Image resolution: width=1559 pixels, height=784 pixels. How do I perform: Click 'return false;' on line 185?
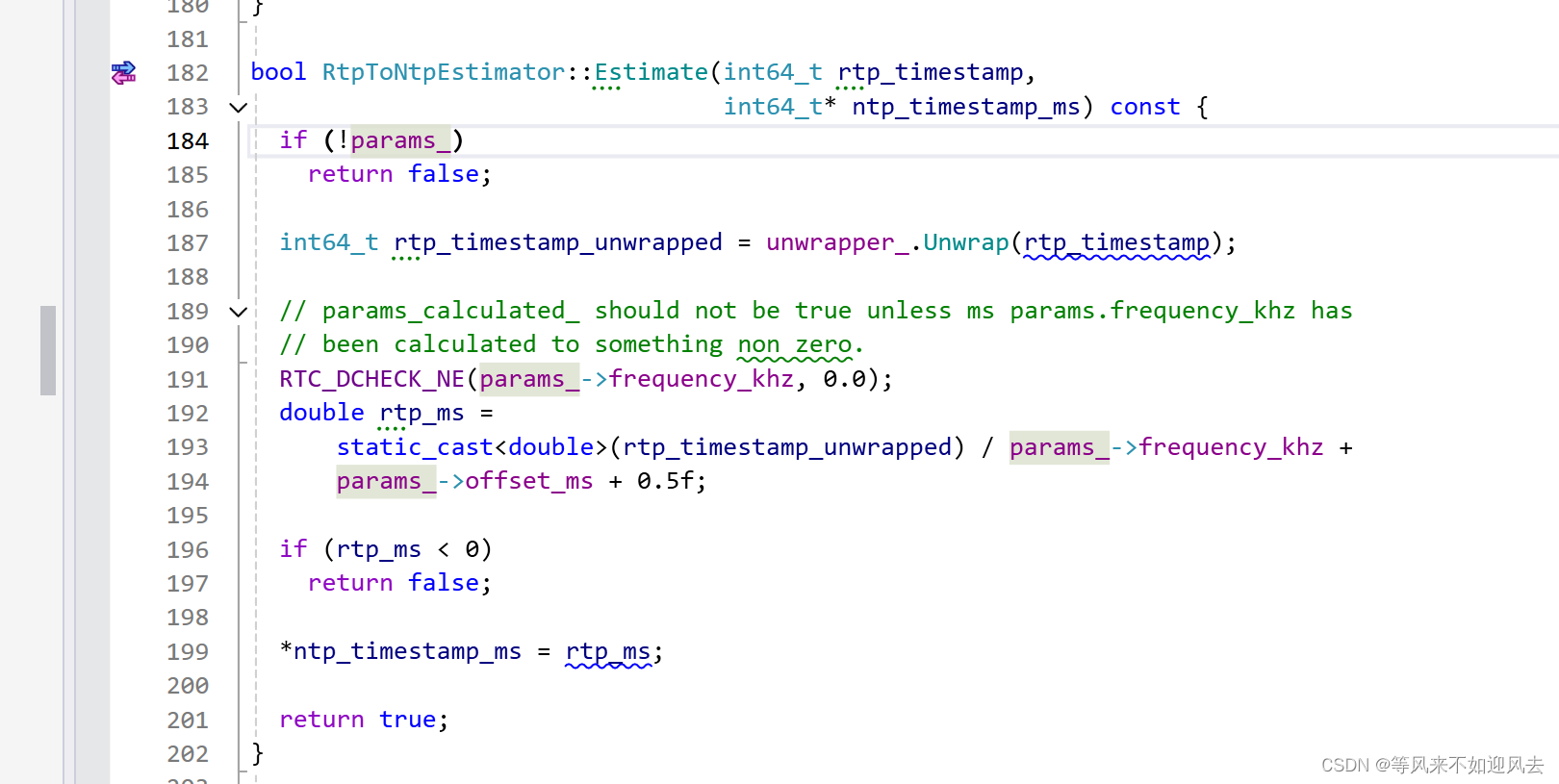pos(399,174)
